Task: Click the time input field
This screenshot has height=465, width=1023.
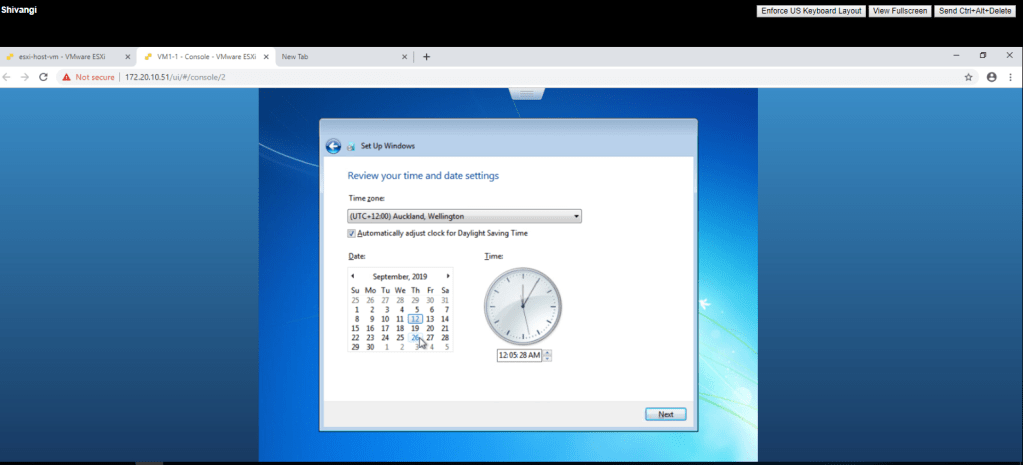Action: click(518, 355)
